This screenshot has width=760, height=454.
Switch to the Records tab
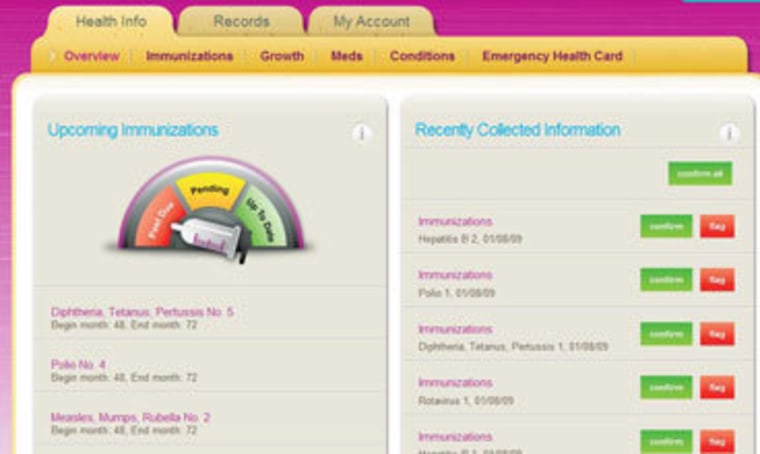[x=241, y=22]
